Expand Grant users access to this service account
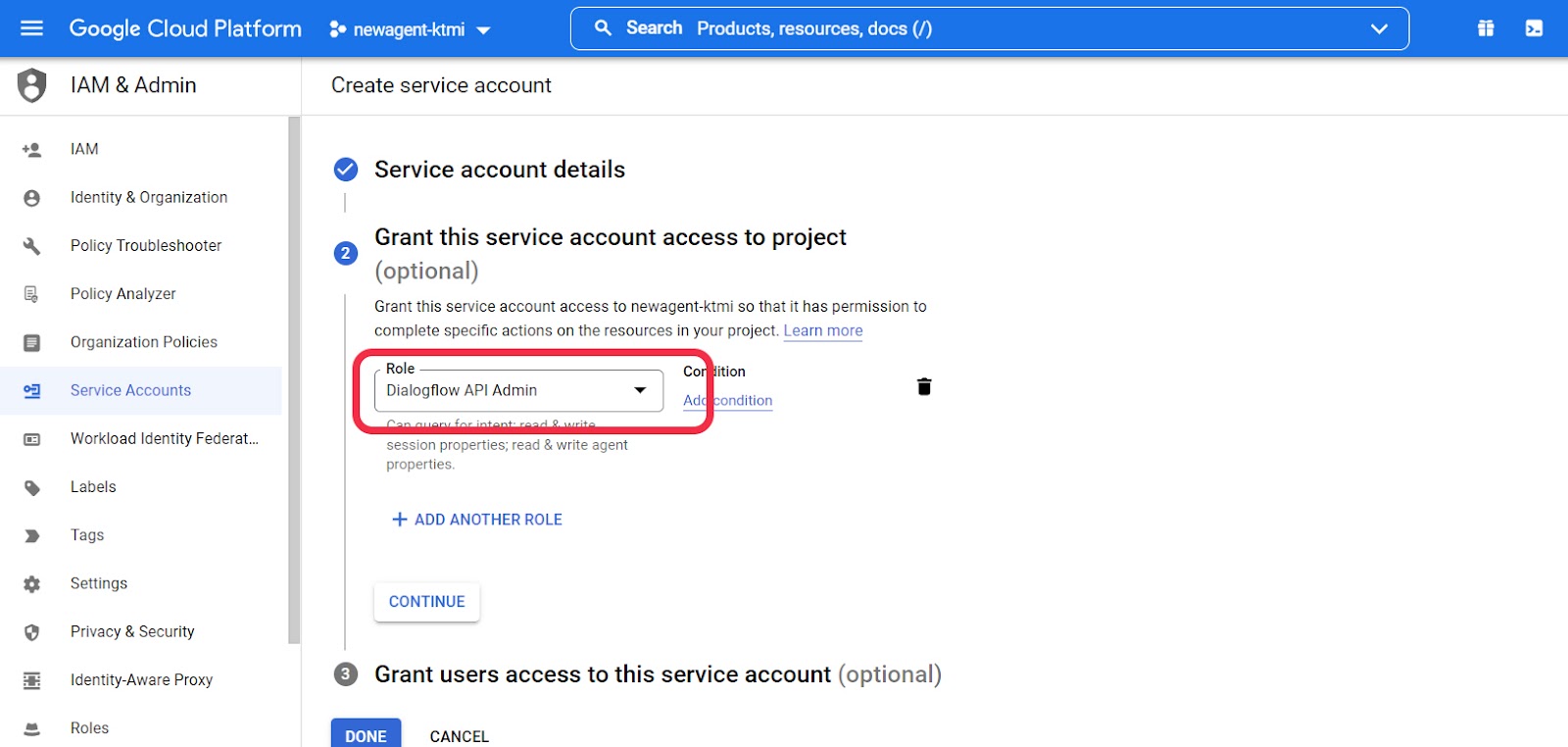1568x747 pixels. 658,674
